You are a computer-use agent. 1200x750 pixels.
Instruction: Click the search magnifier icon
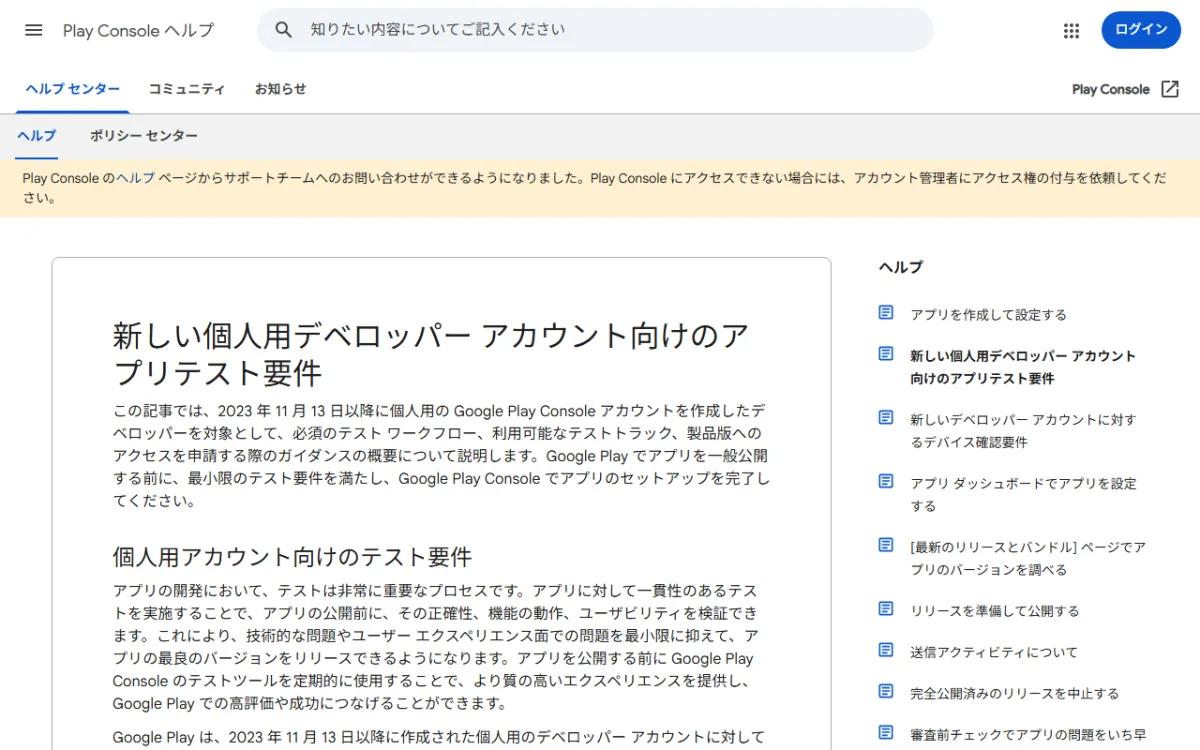pyautogui.click(x=284, y=30)
